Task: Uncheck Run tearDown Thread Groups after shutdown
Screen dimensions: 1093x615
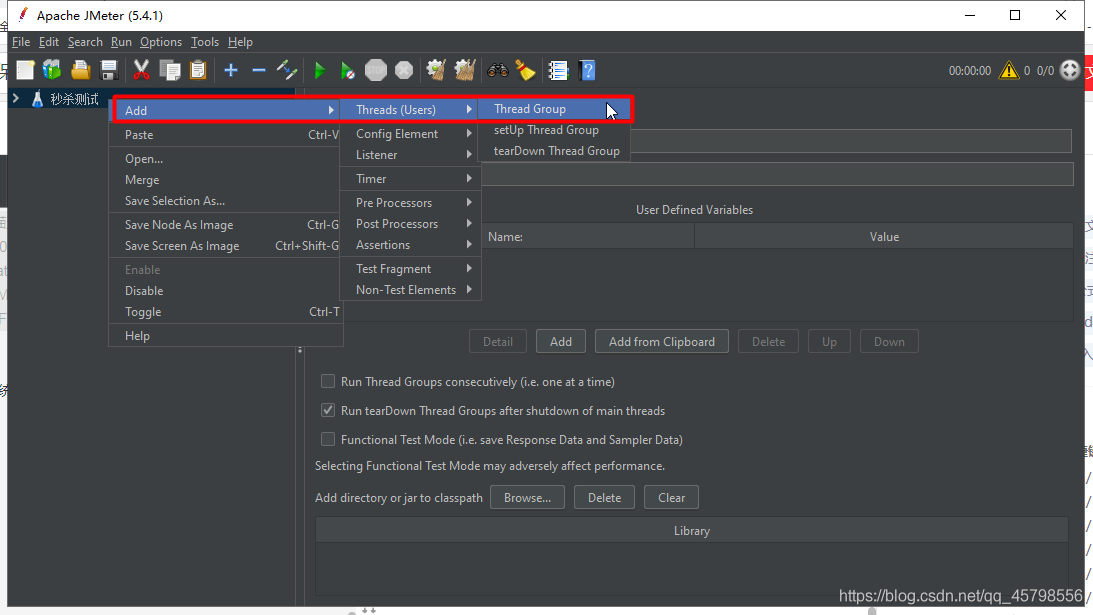Action: [328, 411]
